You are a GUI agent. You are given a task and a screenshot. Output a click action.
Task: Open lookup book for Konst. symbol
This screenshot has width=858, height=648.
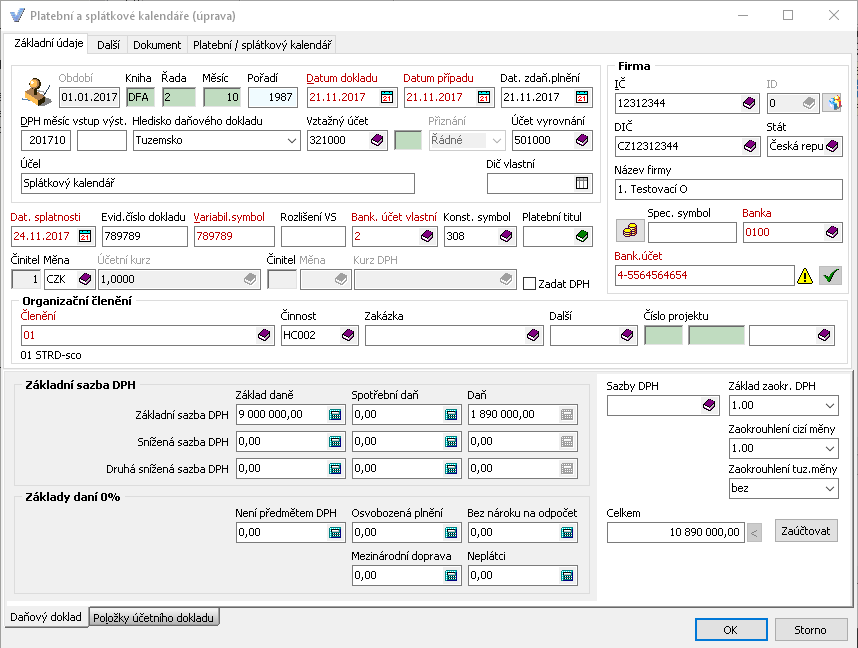(x=506, y=236)
